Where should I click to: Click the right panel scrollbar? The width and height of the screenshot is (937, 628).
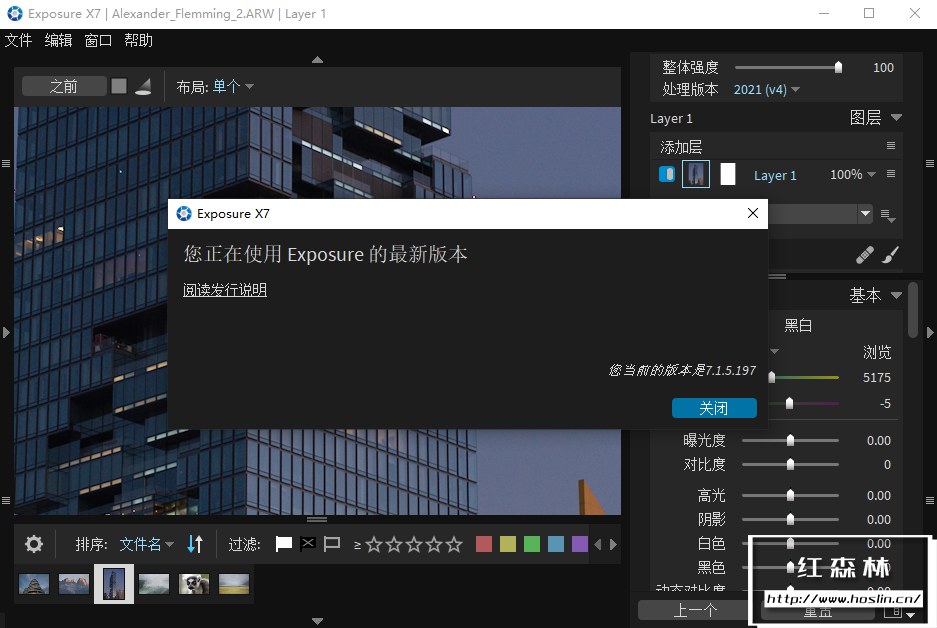click(912, 311)
